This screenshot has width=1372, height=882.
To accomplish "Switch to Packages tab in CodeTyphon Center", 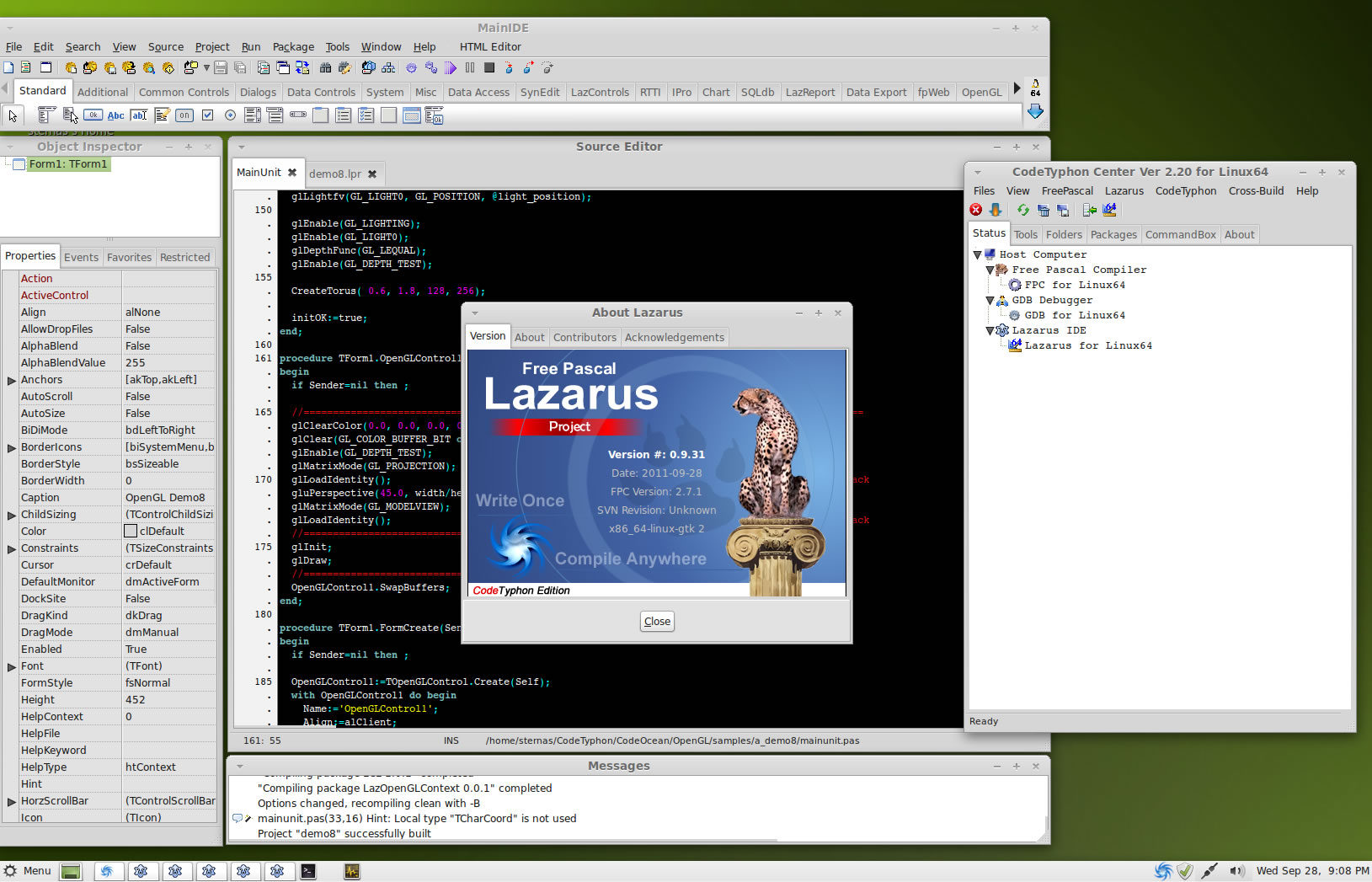I will 1113,235.
